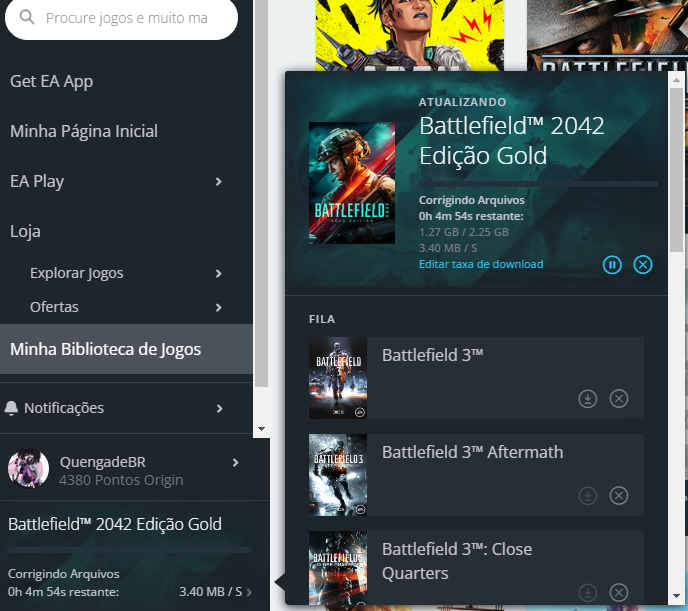The height and width of the screenshot is (611, 688).
Task: Click '4380 Pontos Origin' text
Action: point(121,480)
